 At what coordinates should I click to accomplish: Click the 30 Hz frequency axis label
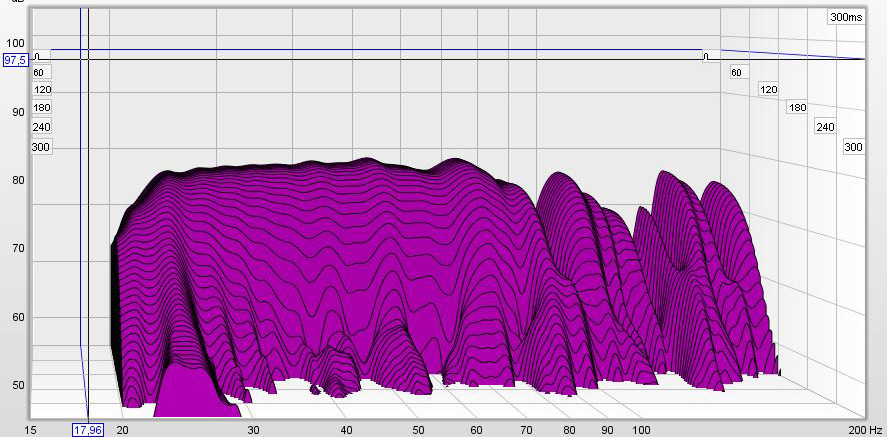tap(253, 430)
